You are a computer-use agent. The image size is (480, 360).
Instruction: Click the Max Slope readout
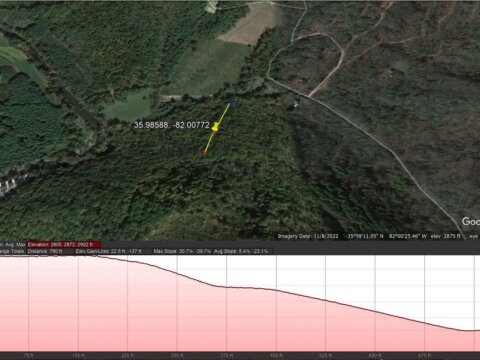click(x=182, y=251)
